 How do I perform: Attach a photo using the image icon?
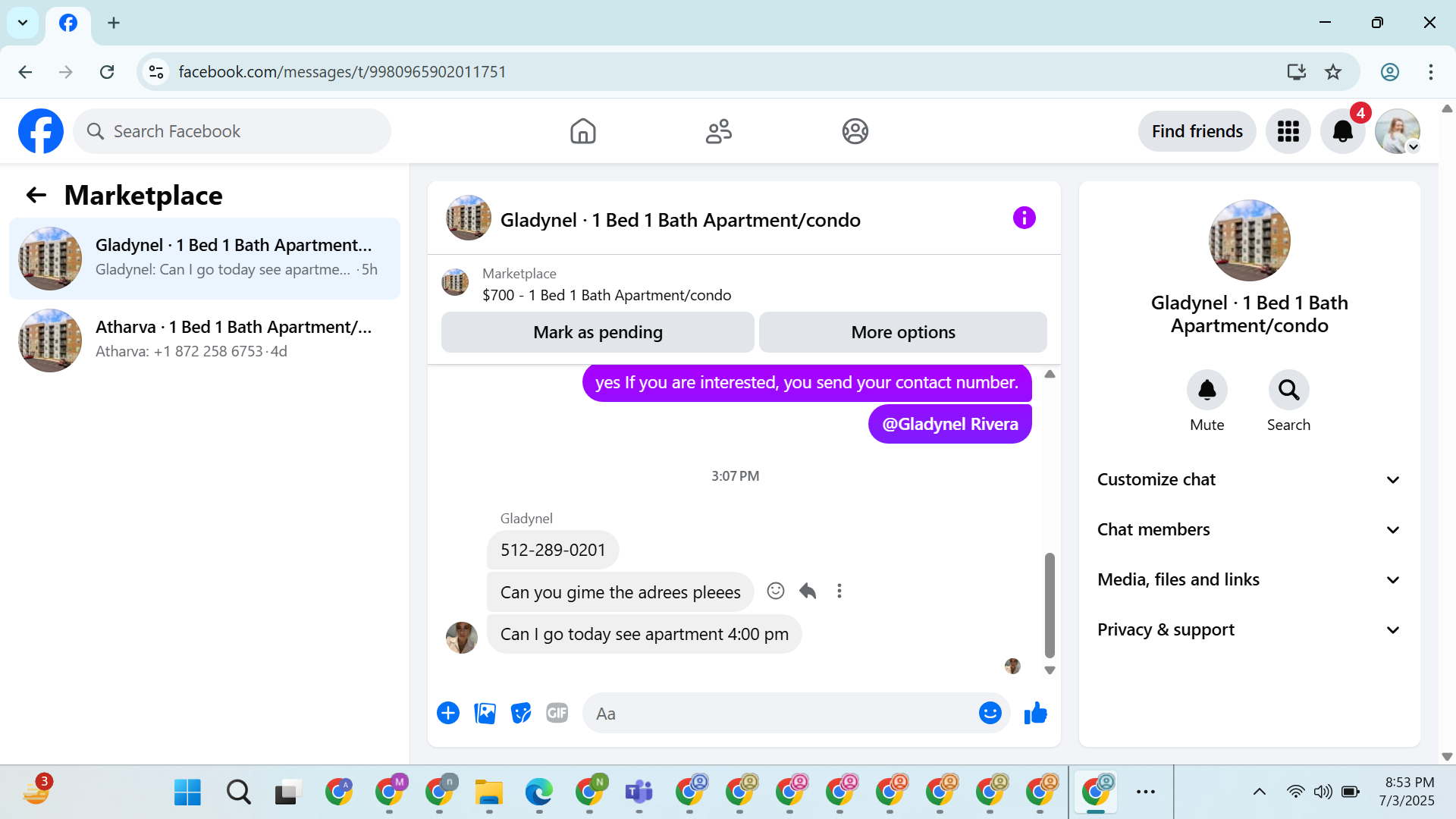[485, 714]
